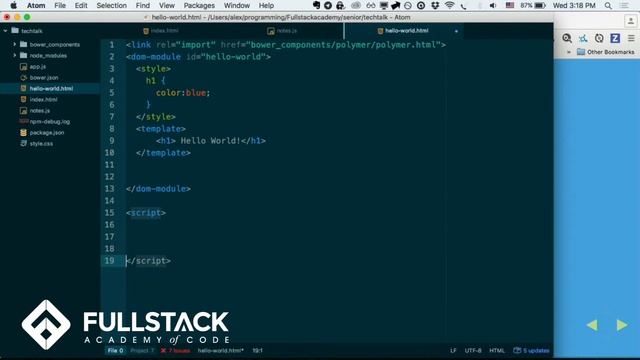Viewport: 640px width, 360px height.
Task: Open notes.js in the tree view
Action: tap(40, 111)
